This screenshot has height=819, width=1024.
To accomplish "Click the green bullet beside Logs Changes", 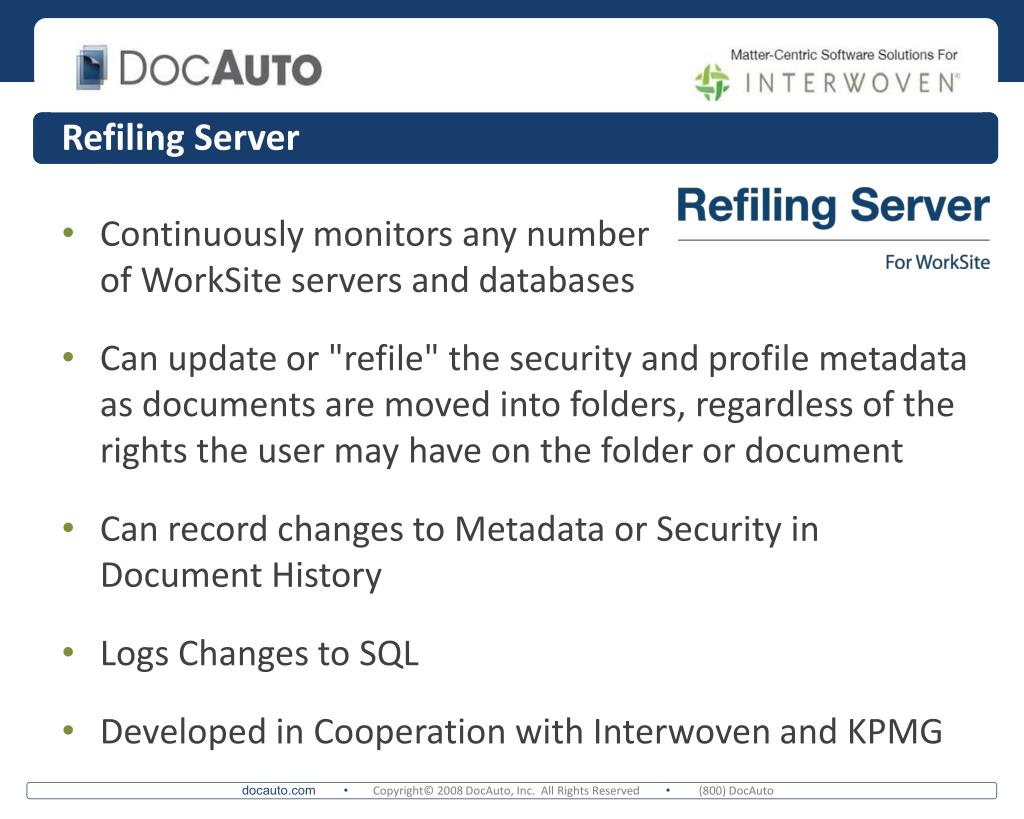I will [69, 651].
